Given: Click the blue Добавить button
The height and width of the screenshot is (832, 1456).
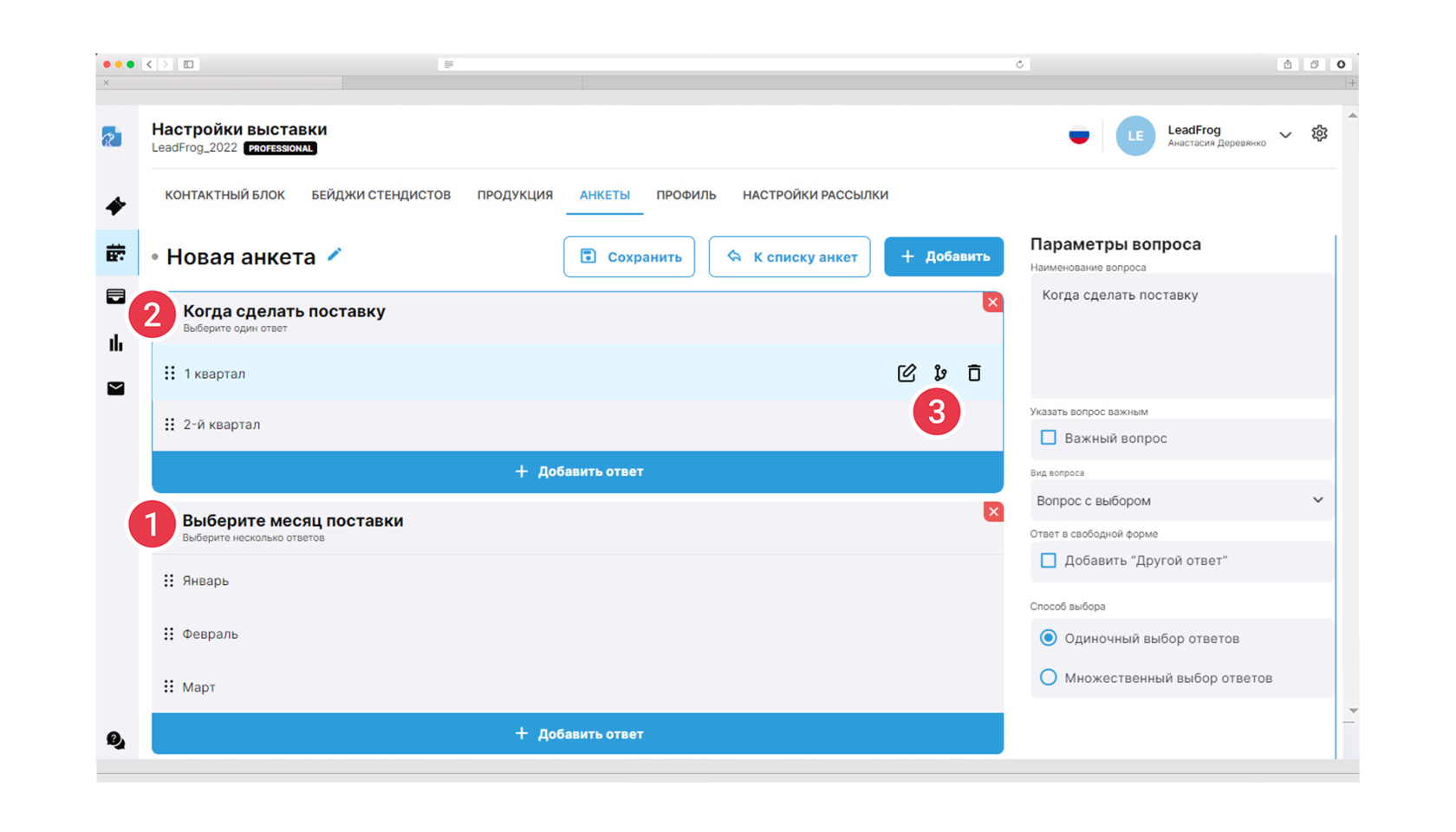Looking at the screenshot, I should [944, 257].
